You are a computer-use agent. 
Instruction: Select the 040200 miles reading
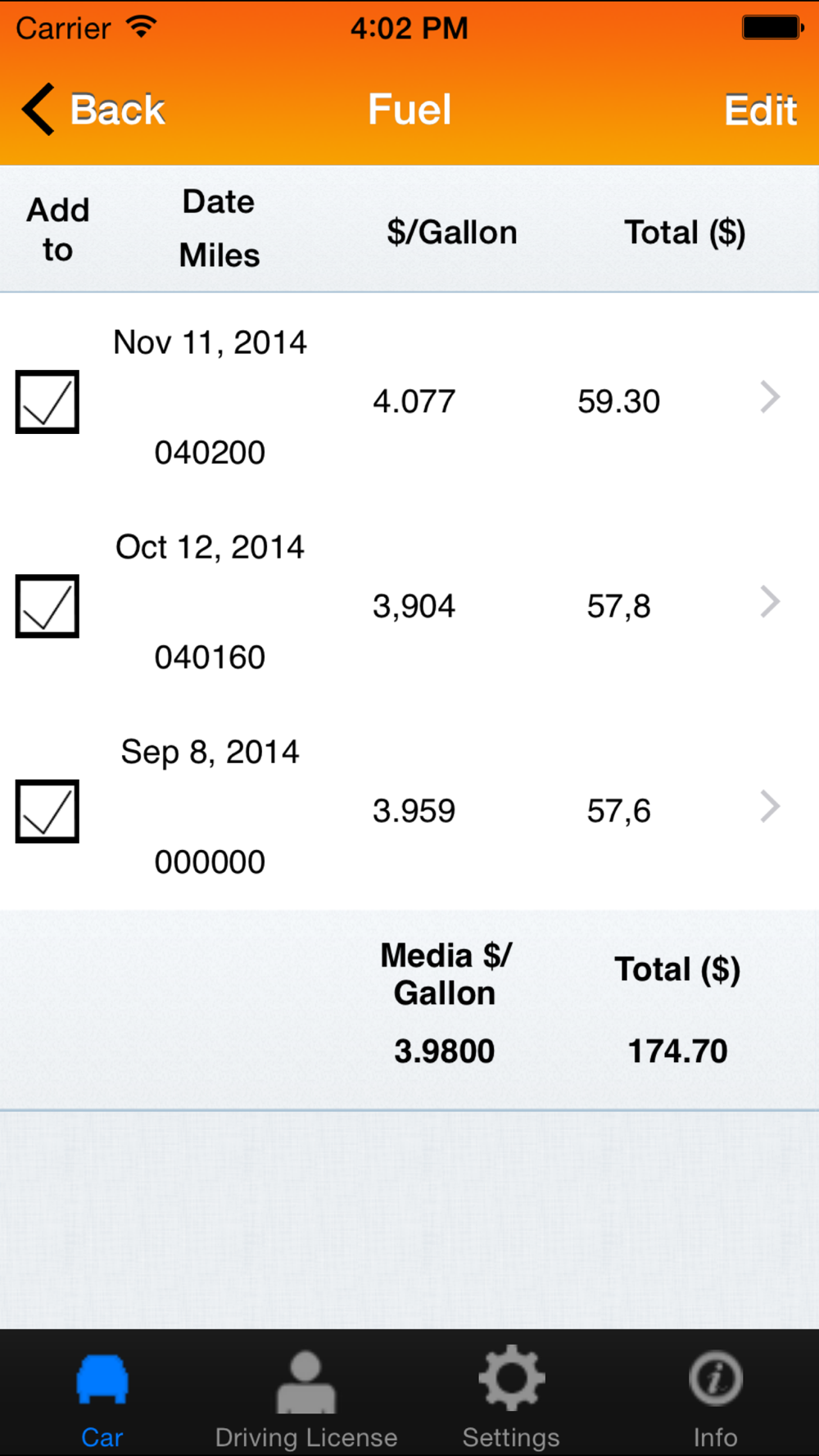point(210,452)
